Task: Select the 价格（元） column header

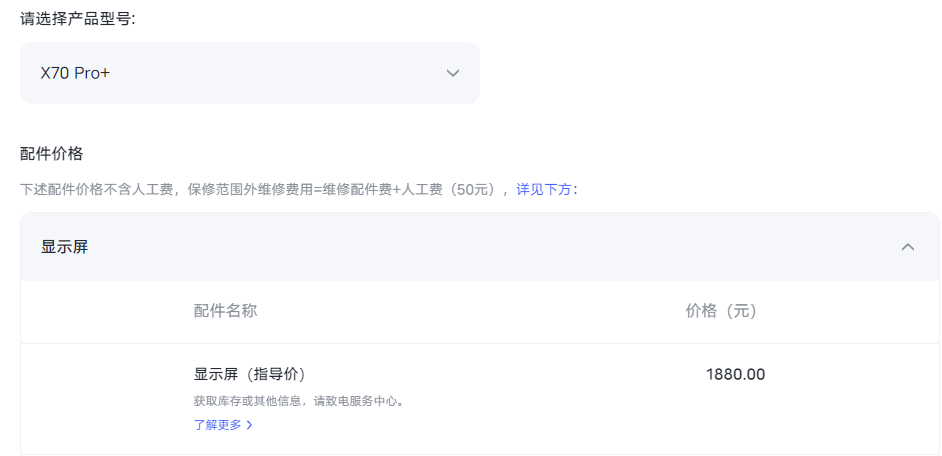Action: (722, 311)
